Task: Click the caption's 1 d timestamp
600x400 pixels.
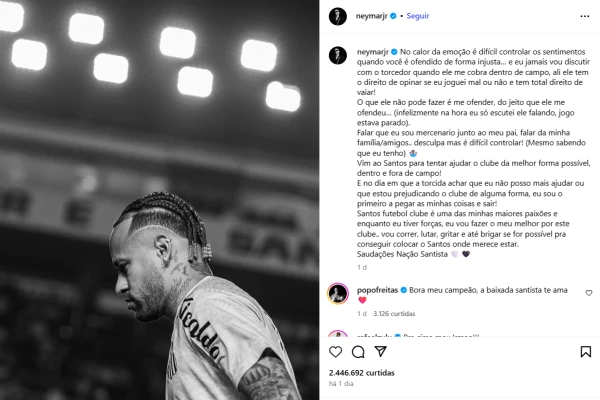Action: coord(362,267)
